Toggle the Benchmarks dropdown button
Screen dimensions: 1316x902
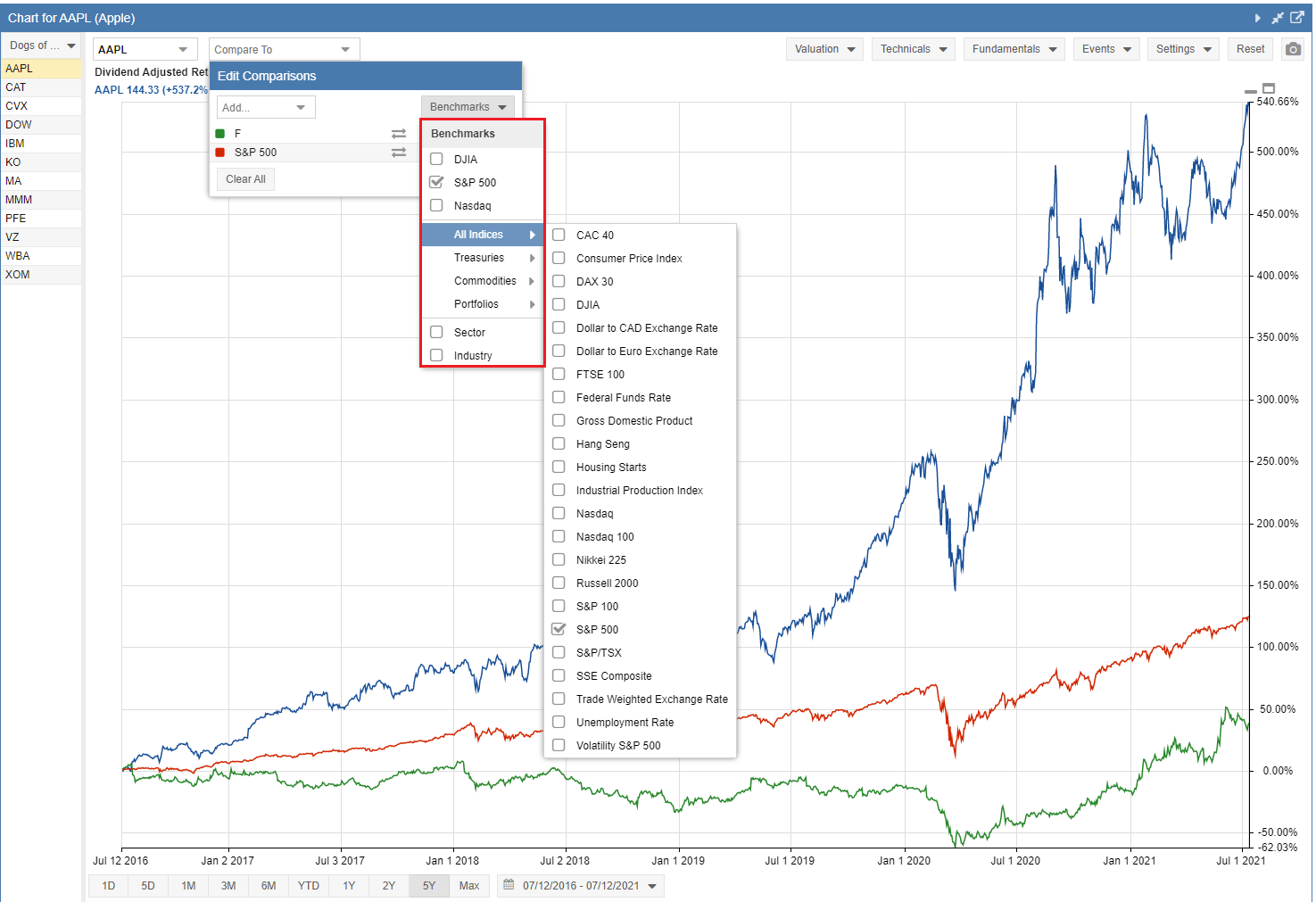468,107
